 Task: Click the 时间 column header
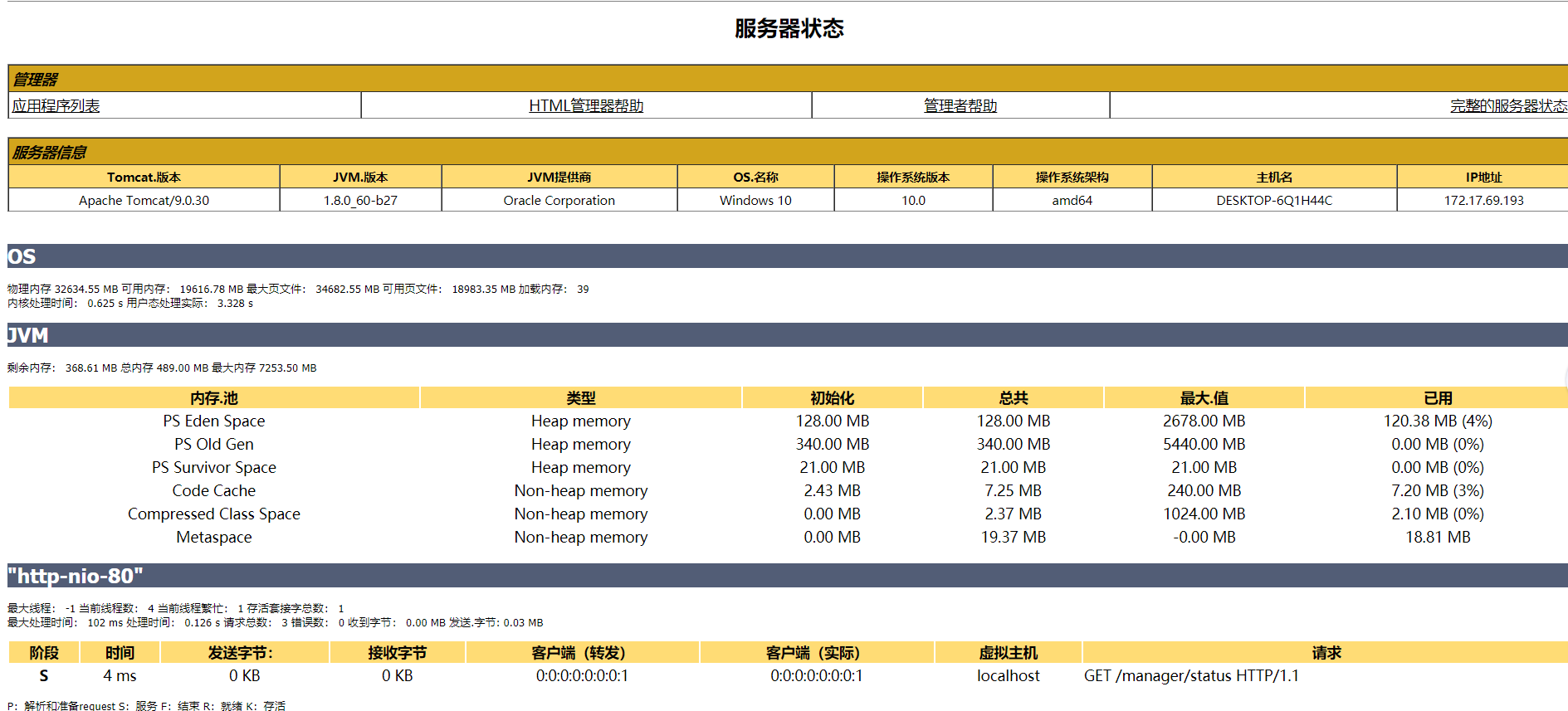(120, 652)
